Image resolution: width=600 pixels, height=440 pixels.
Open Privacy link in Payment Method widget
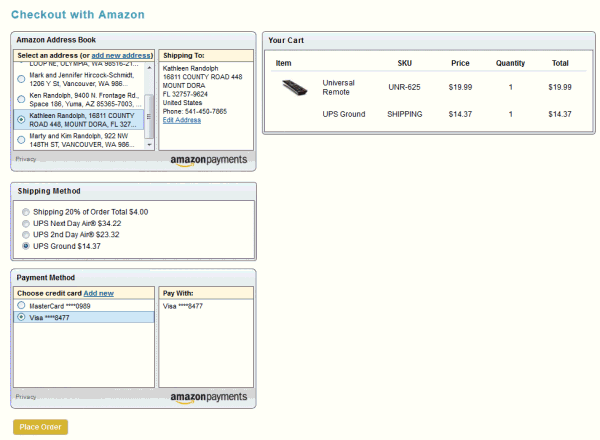pyautogui.click(x=26, y=397)
